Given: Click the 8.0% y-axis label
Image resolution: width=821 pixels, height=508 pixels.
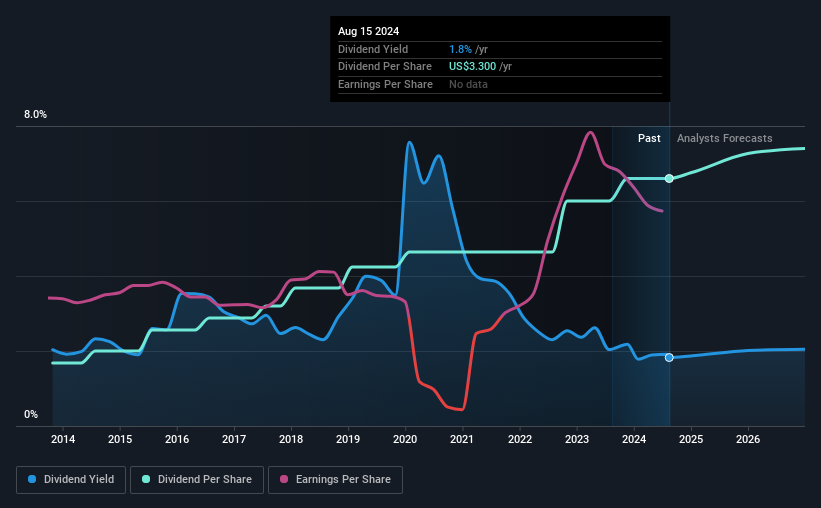Looking at the screenshot, I should tap(36, 115).
